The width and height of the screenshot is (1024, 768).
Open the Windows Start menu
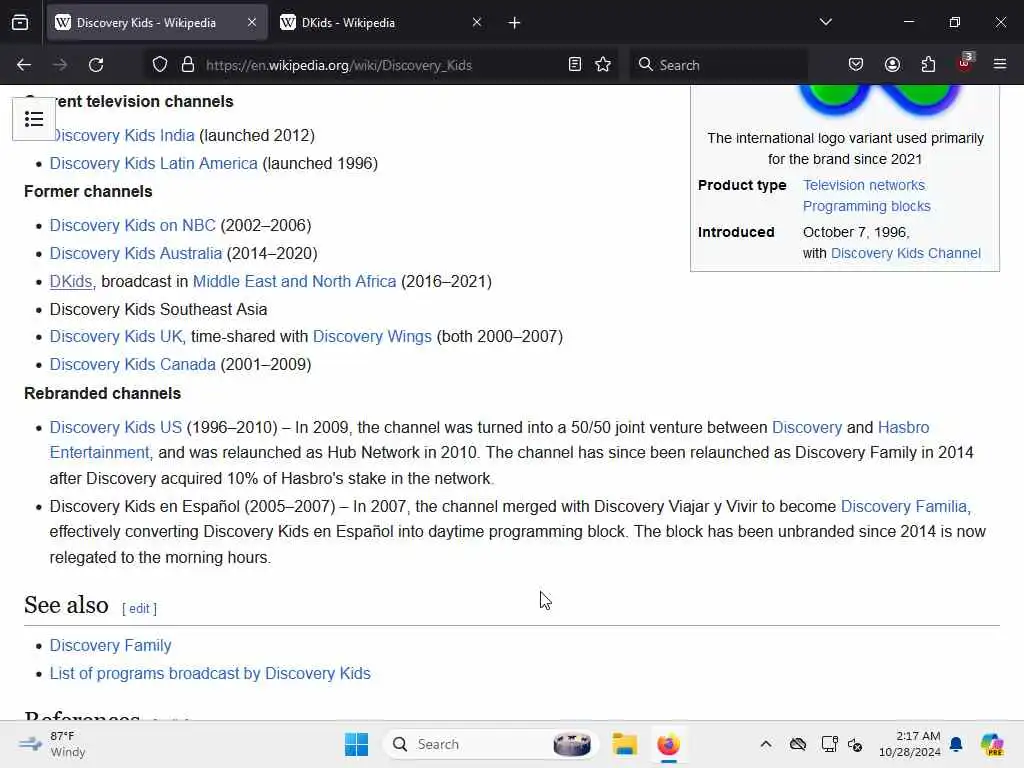357,744
